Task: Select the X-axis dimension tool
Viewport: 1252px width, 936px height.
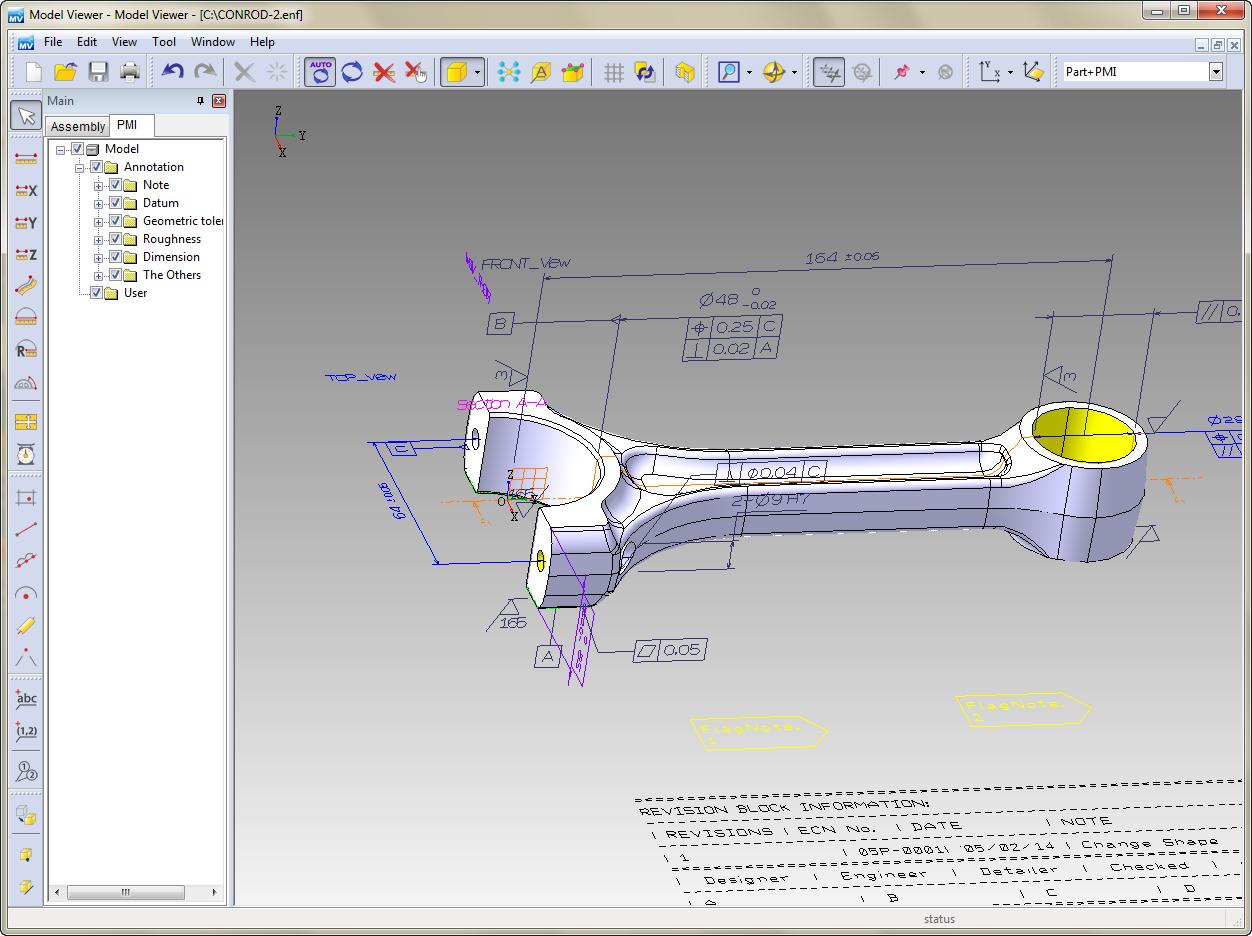Action: 25,189
